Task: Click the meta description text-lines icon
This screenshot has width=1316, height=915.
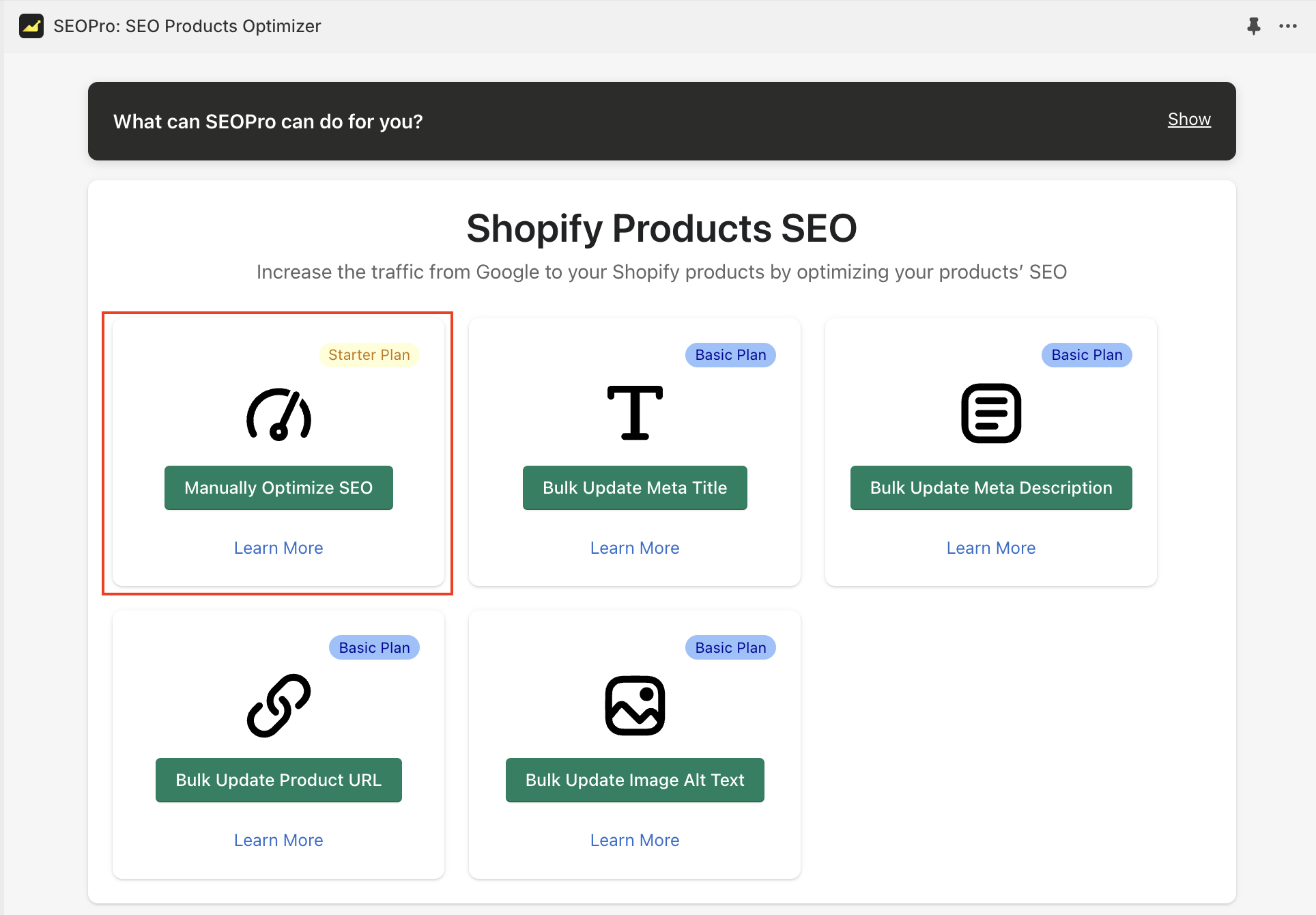Action: [x=990, y=413]
